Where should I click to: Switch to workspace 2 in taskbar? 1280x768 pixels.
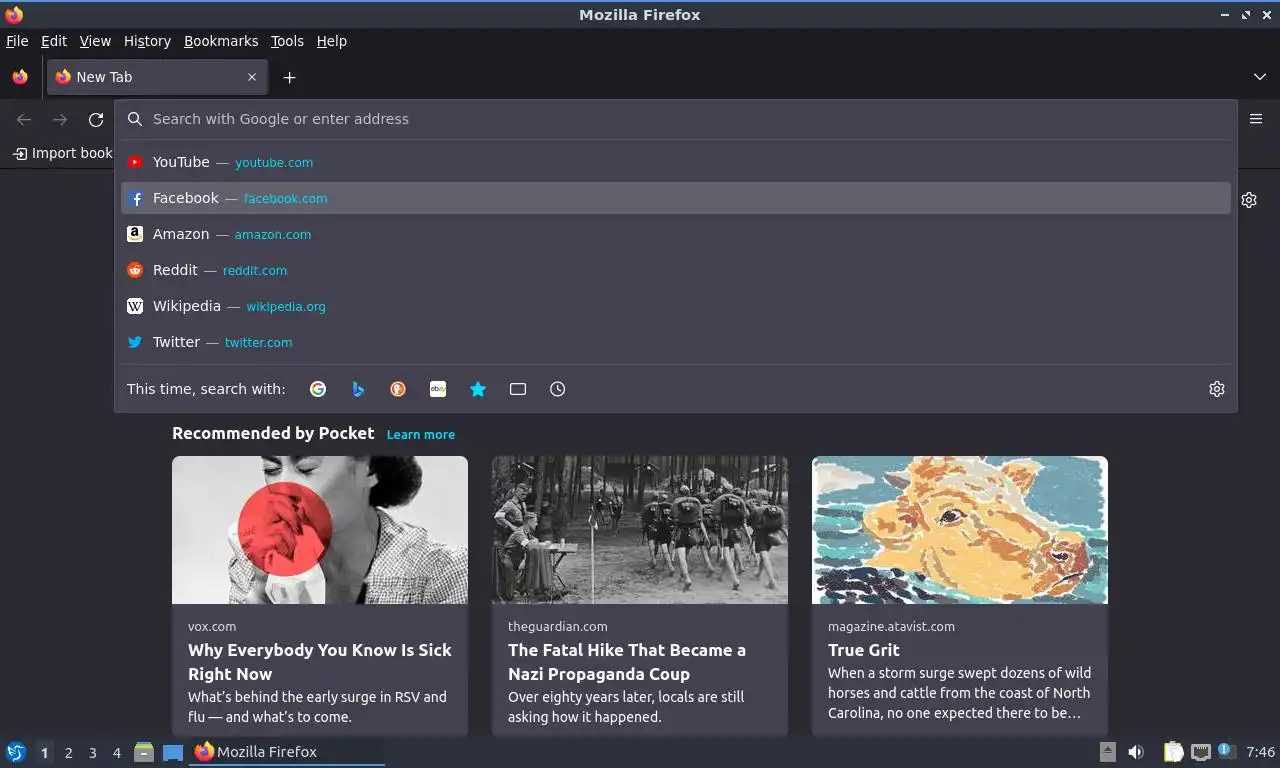point(68,753)
